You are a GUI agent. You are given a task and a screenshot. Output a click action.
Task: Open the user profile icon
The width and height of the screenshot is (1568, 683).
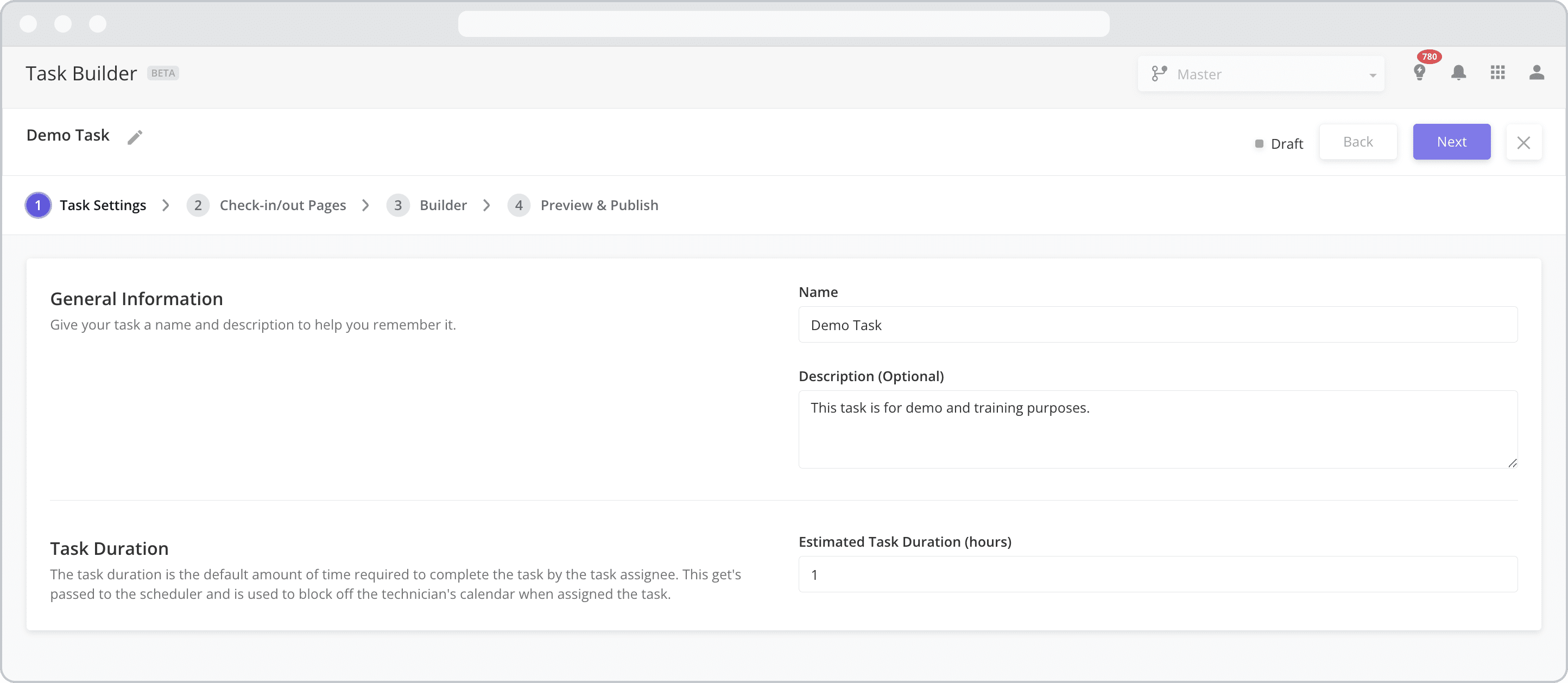click(1537, 73)
